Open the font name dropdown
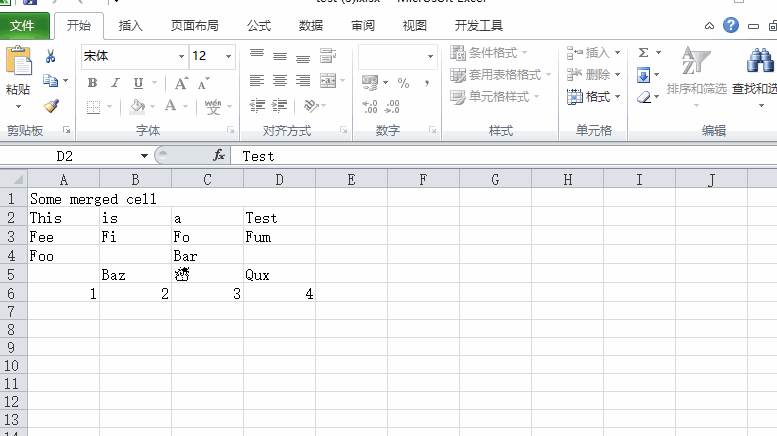The height and width of the screenshot is (436, 777). 181,56
